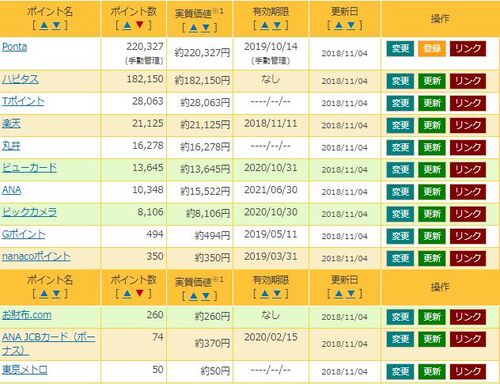Image resolution: width=500 pixels, height=384 pixels.
Task: Sort 有効期限 ascending in lower header
Action: click(x=265, y=293)
